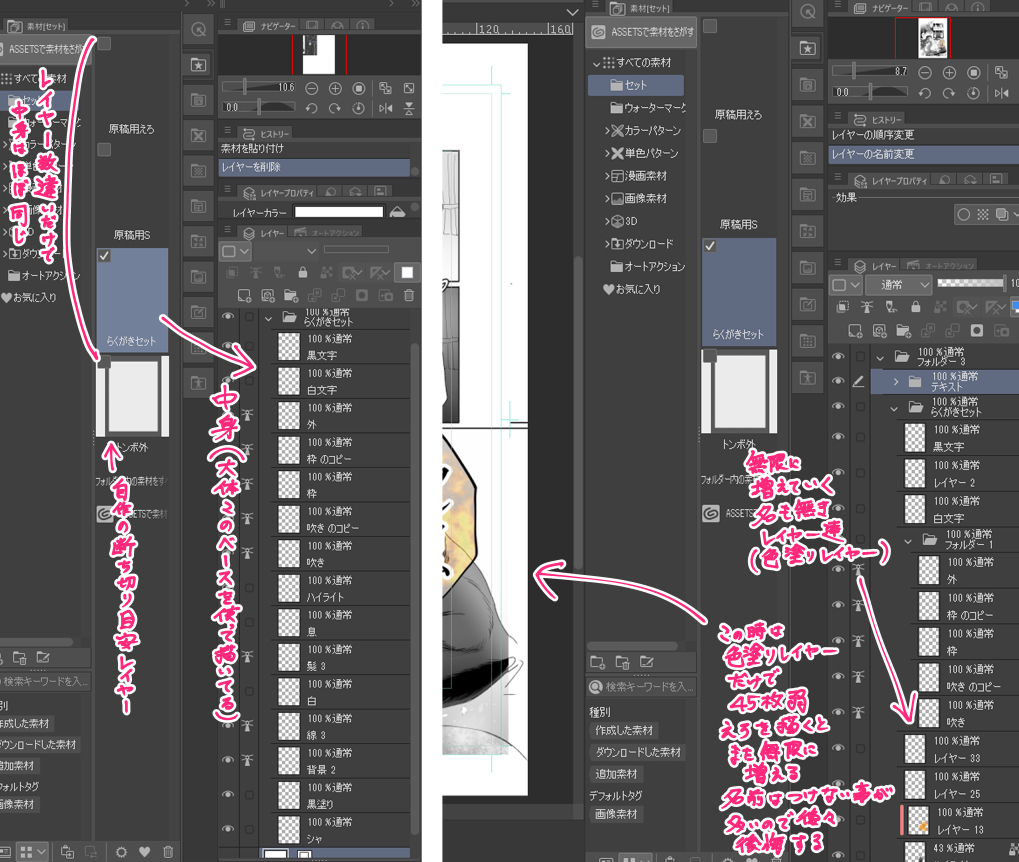Image resolution: width=1019 pixels, height=862 pixels.
Task: Expand the テキスト folder in right Layer panel
Action: pyautogui.click(x=894, y=382)
